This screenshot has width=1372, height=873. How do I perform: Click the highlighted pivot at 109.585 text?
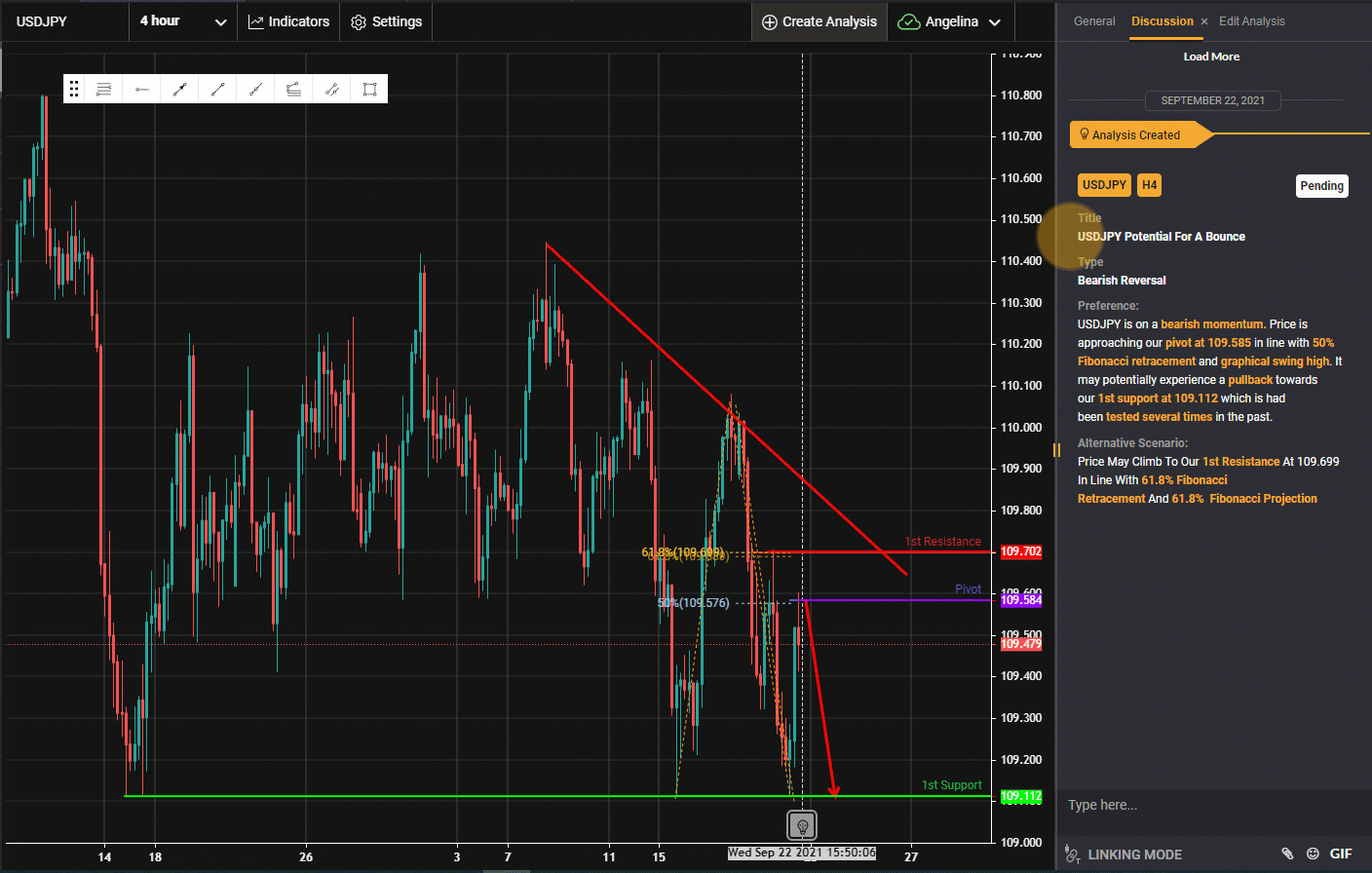click(x=1208, y=343)
